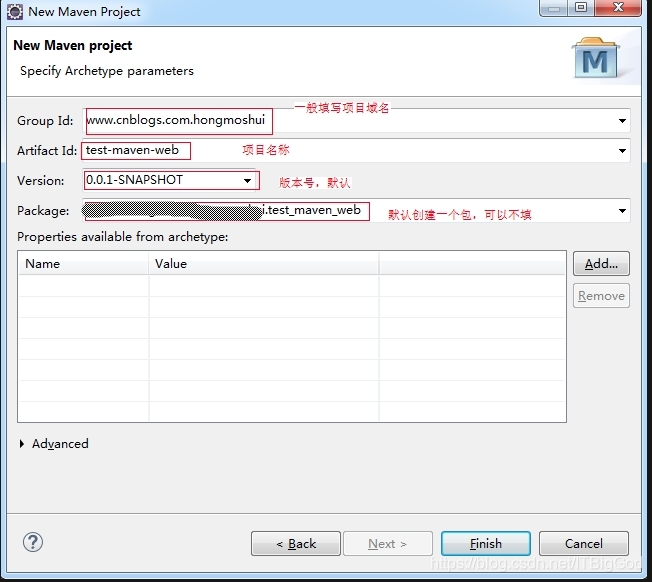
Task: Select the first empty properties table row
Action: (x=292, y=286)
